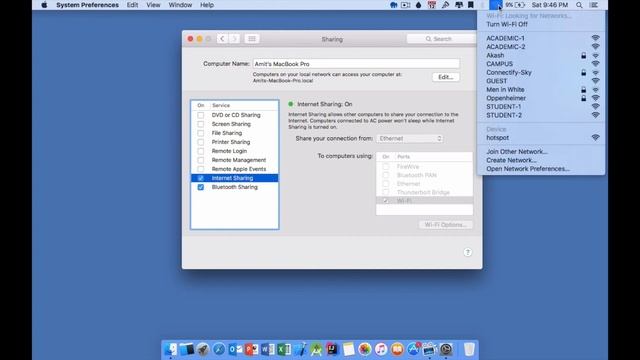Screen dimensions: 640x360
Task: Enable Screen Sharing checkbox
Action: [x=200, y=124]
